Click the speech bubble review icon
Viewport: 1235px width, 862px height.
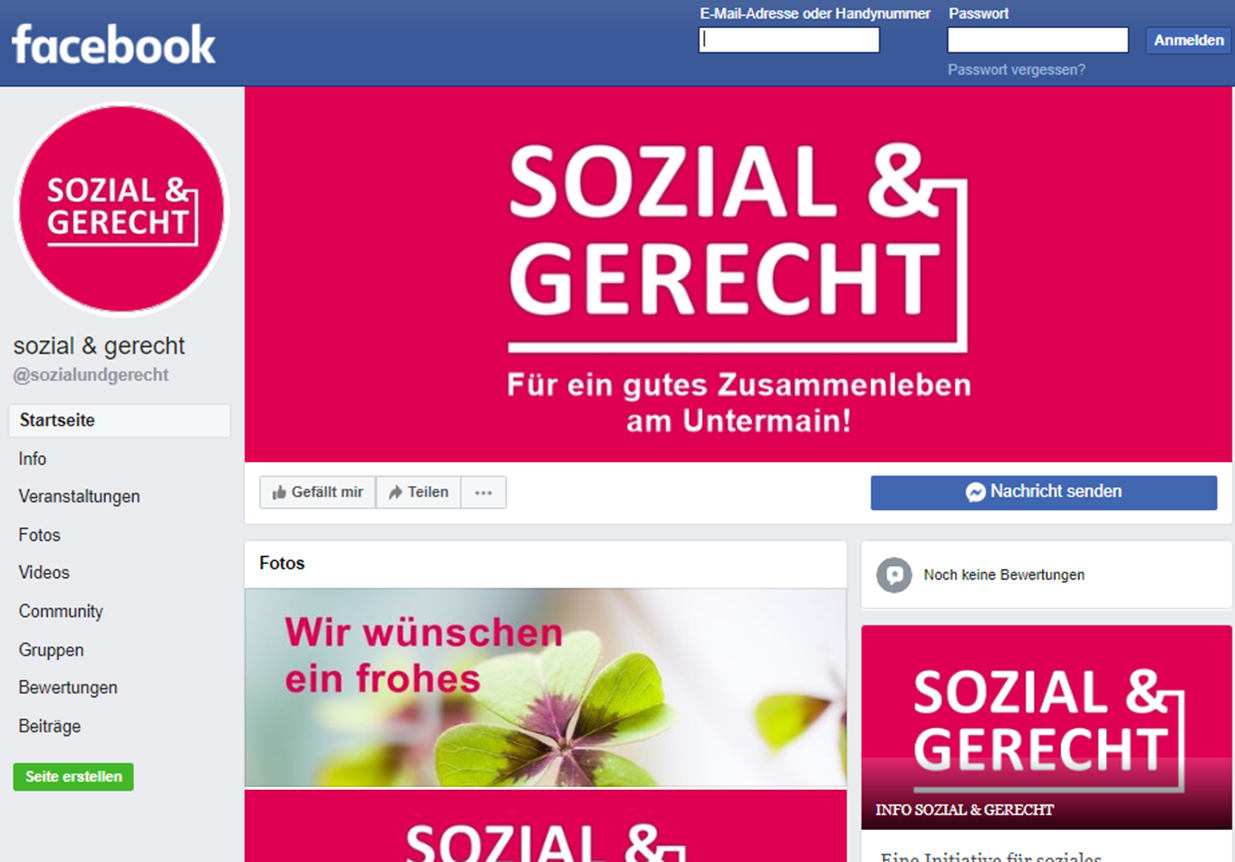pos(894,575)
